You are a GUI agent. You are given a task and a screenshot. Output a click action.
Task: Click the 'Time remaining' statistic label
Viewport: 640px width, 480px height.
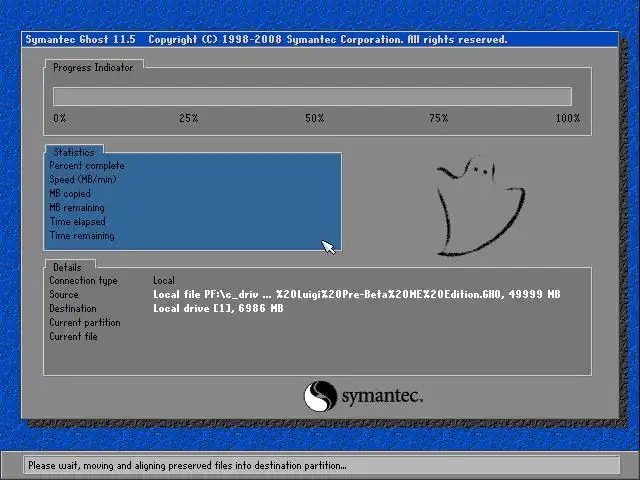click(82, 236)
